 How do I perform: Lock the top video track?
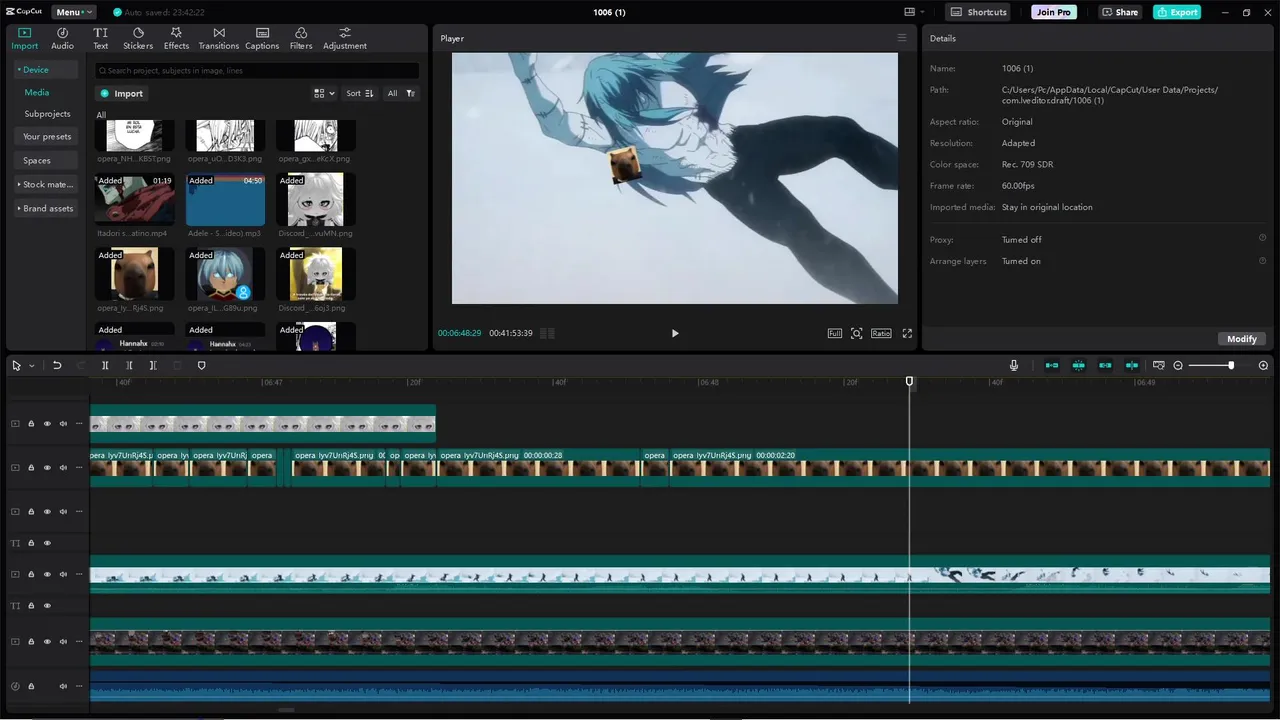(x=31, y=424)
